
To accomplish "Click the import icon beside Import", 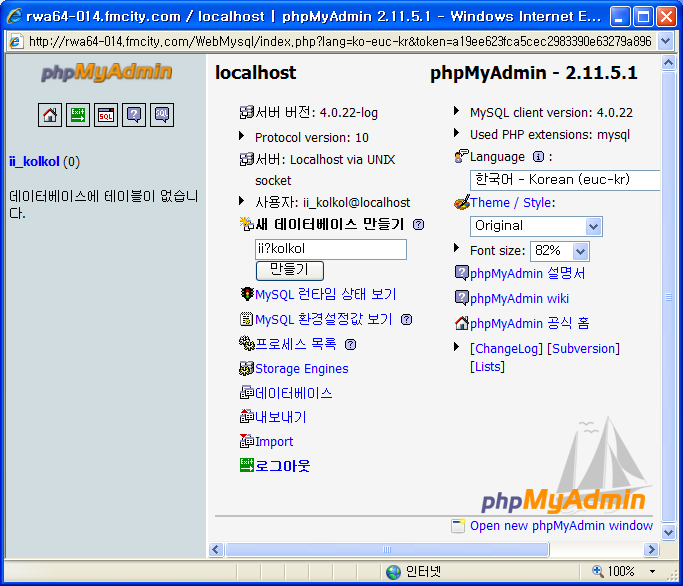I will [247, 441].
